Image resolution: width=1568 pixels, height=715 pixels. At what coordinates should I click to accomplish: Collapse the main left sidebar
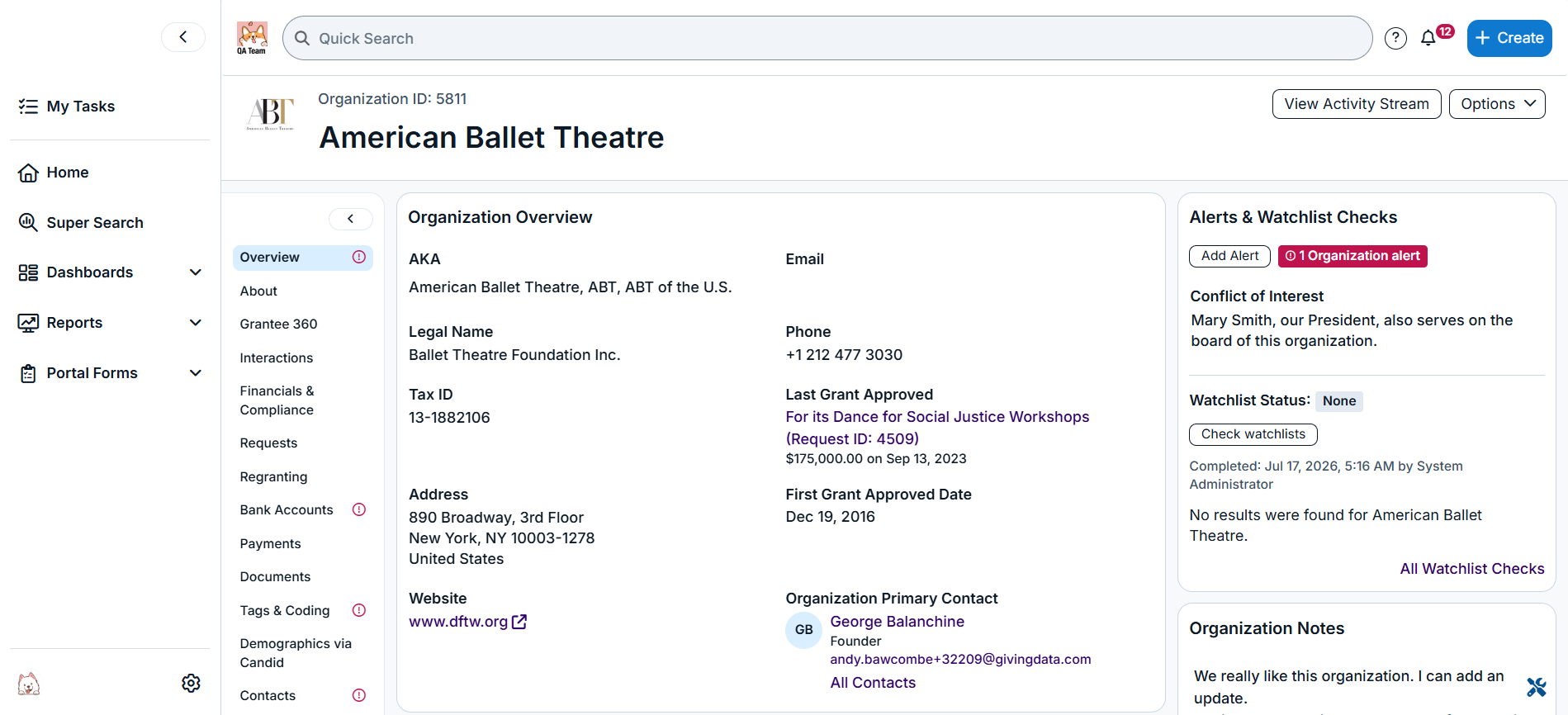pyautogui.click(x=183, y=37)
